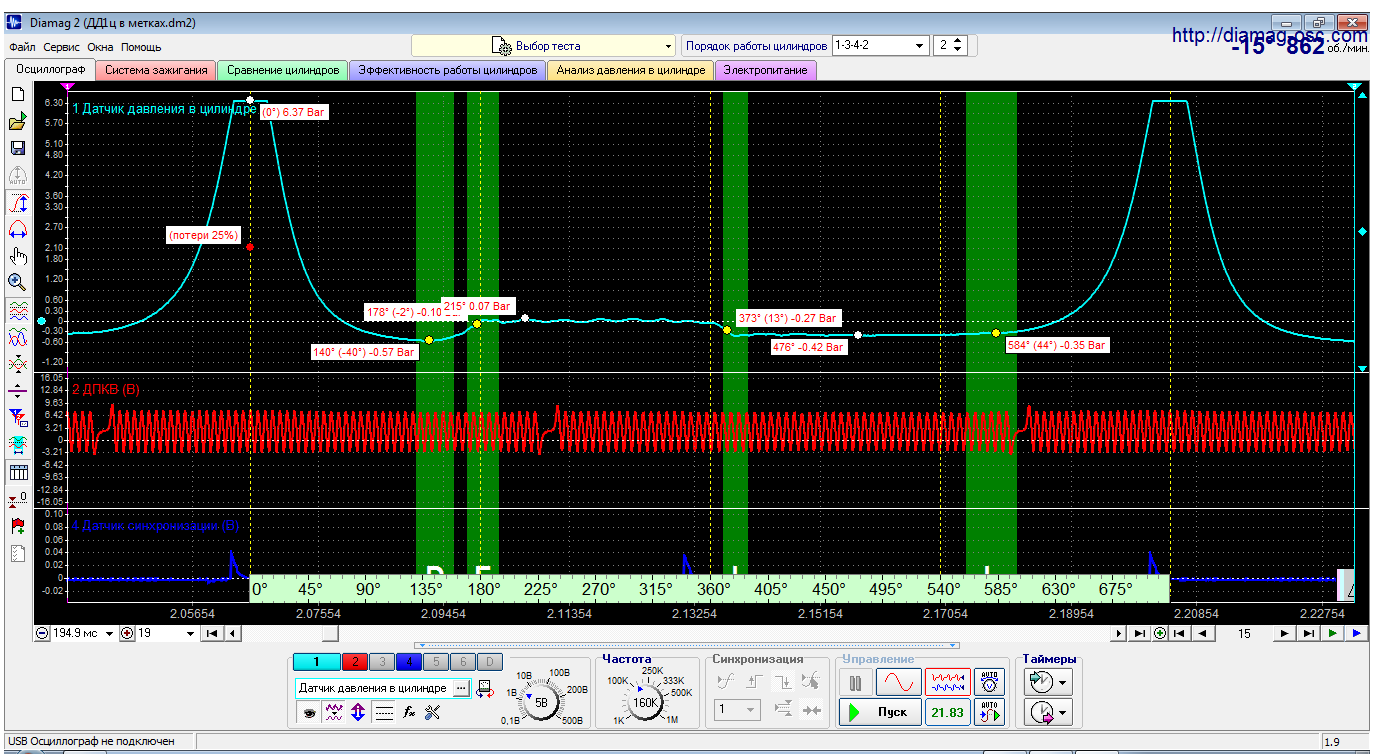Click the overlaid sine waves display icon
This screenshot has width=1382, height=754.
tap(17, 337)
